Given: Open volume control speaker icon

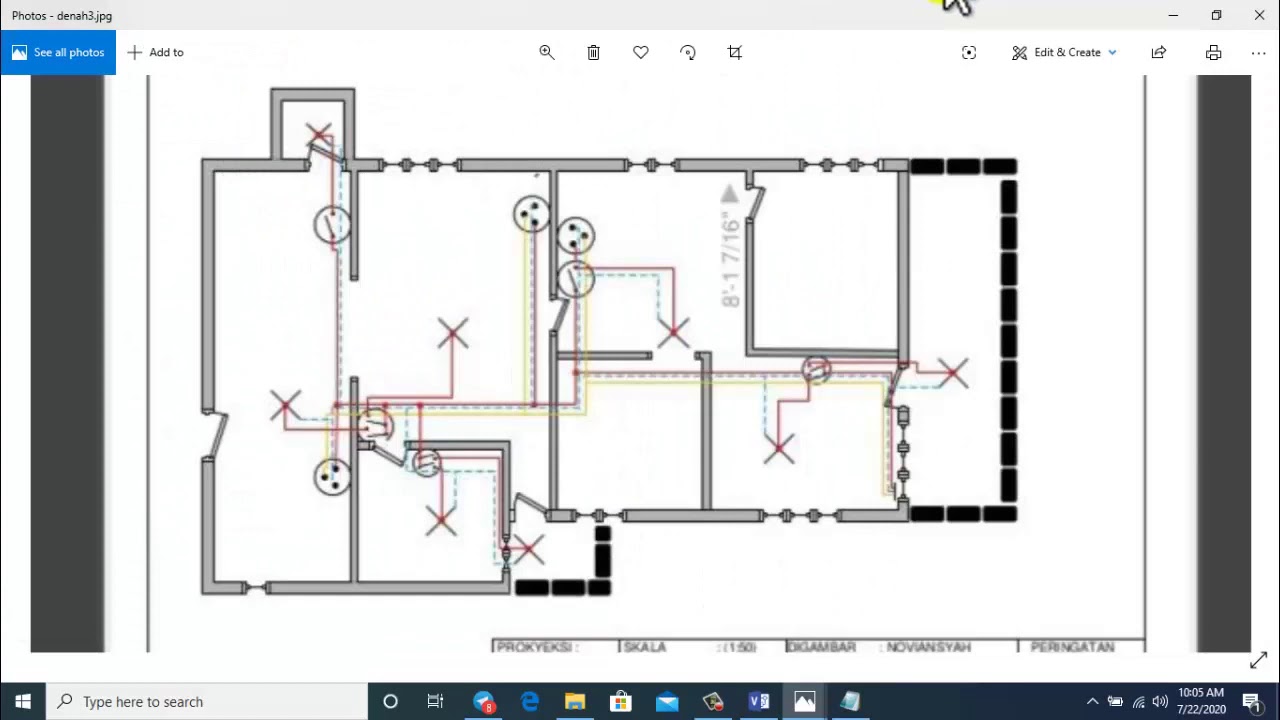Looking at the screenshot, I should tap(1160, 701).
